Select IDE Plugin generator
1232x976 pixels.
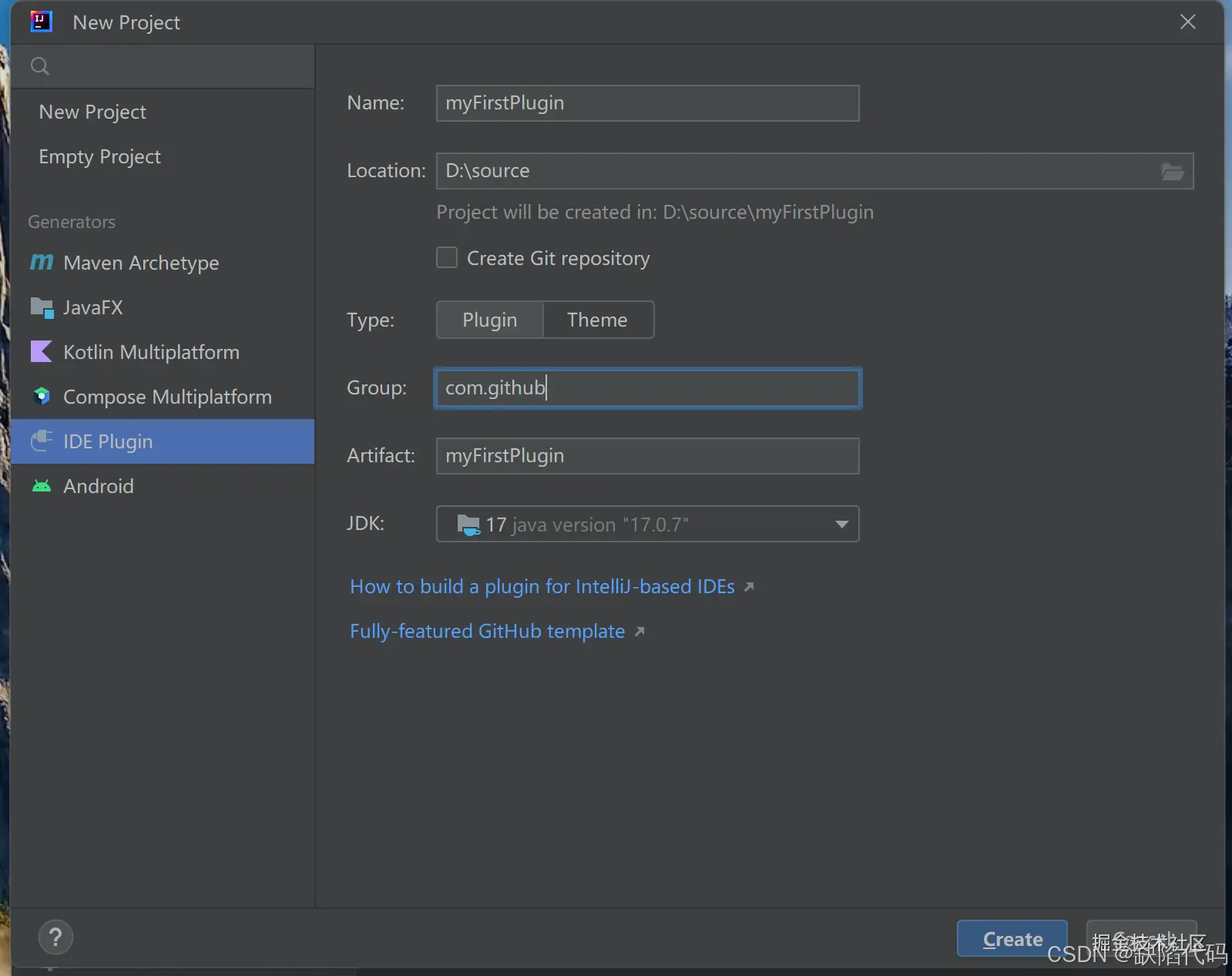[163, 441]
